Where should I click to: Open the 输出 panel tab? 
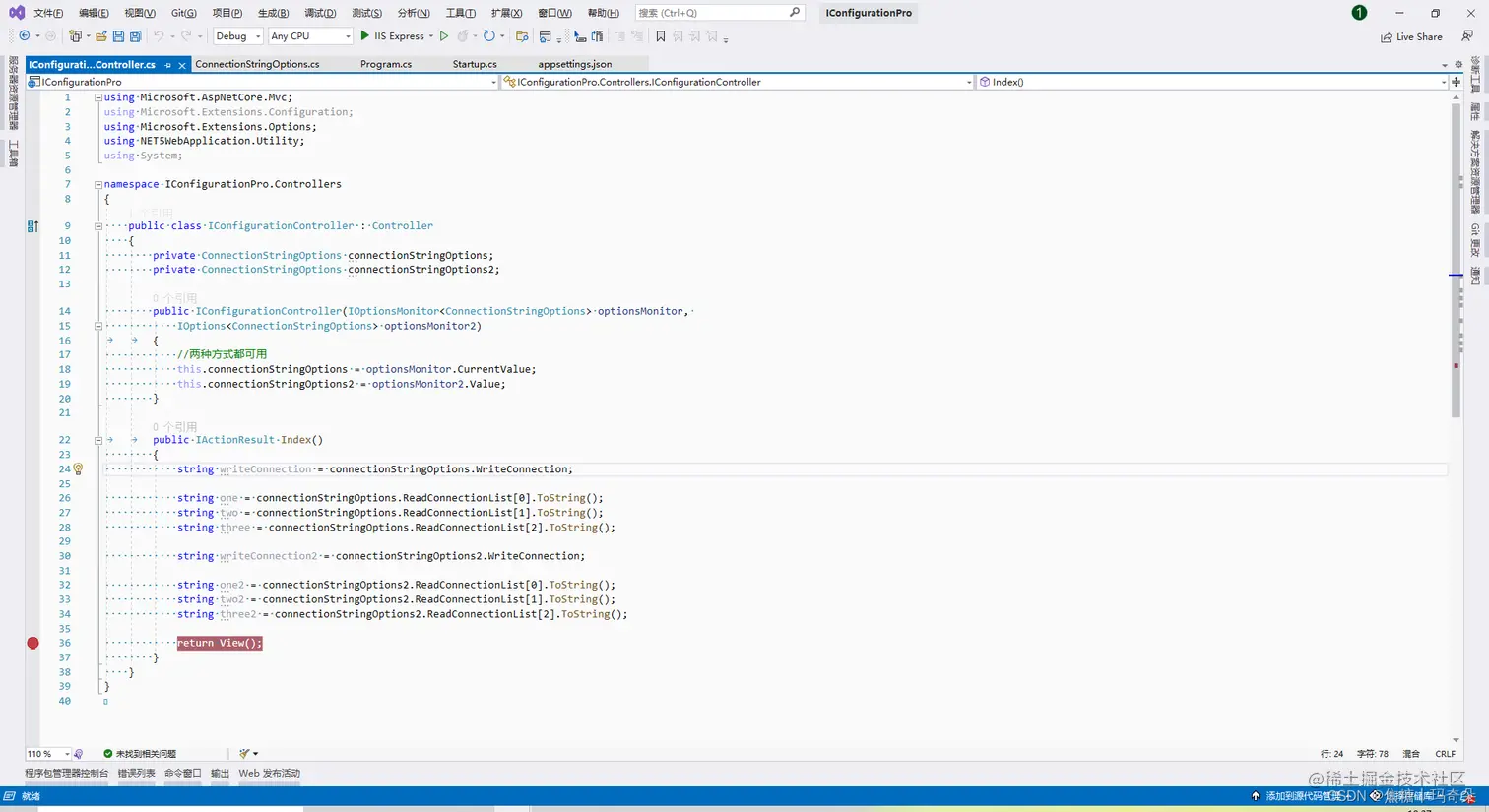coord(220,774)
